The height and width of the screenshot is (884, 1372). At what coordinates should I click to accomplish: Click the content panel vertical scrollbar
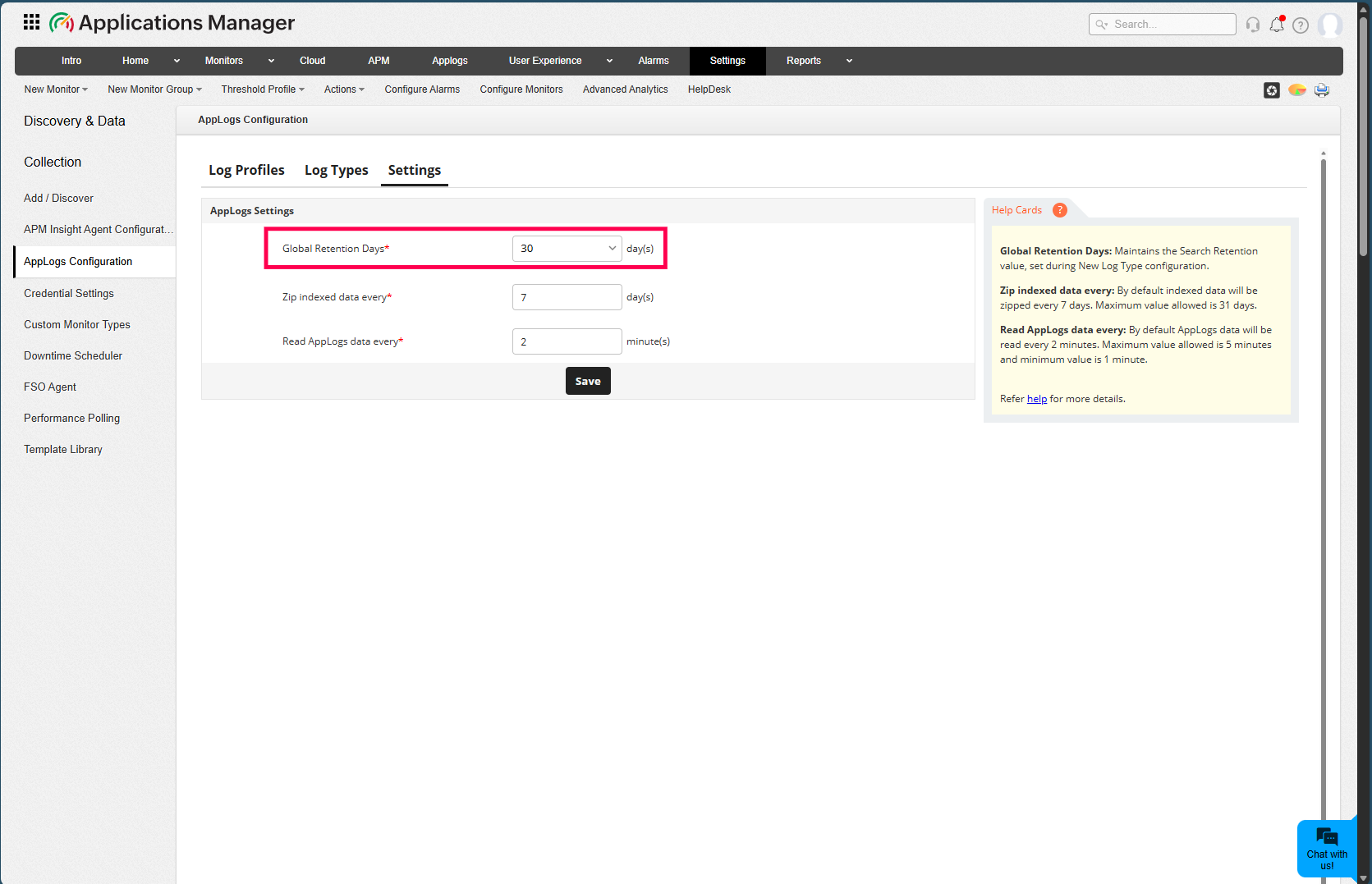pos(1324,492)
